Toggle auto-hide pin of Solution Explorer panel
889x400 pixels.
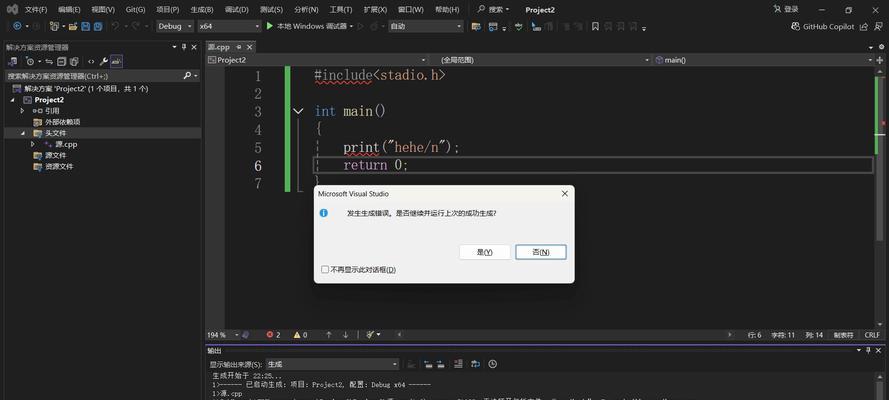click(x=184, y=47)
